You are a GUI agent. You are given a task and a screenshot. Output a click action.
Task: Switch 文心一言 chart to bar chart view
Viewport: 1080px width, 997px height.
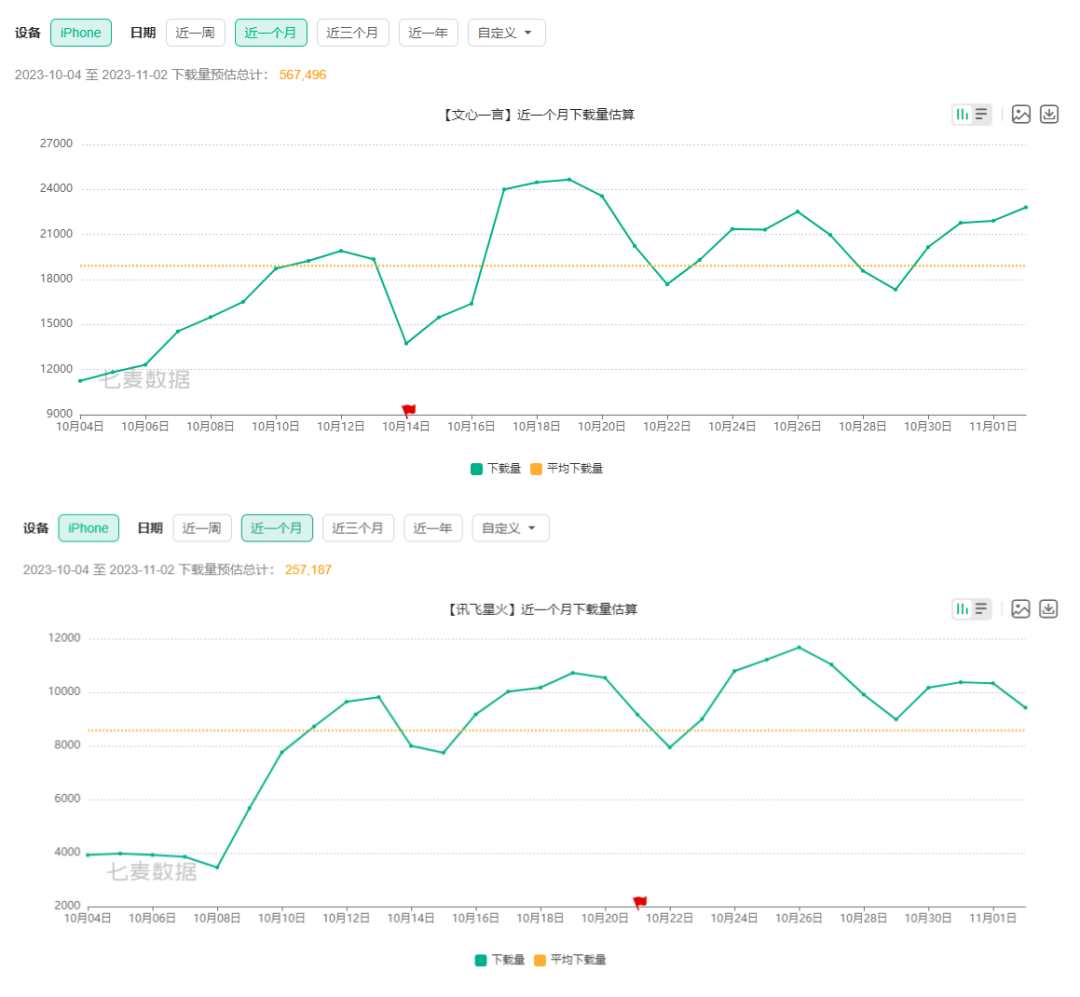pos(962,114)
